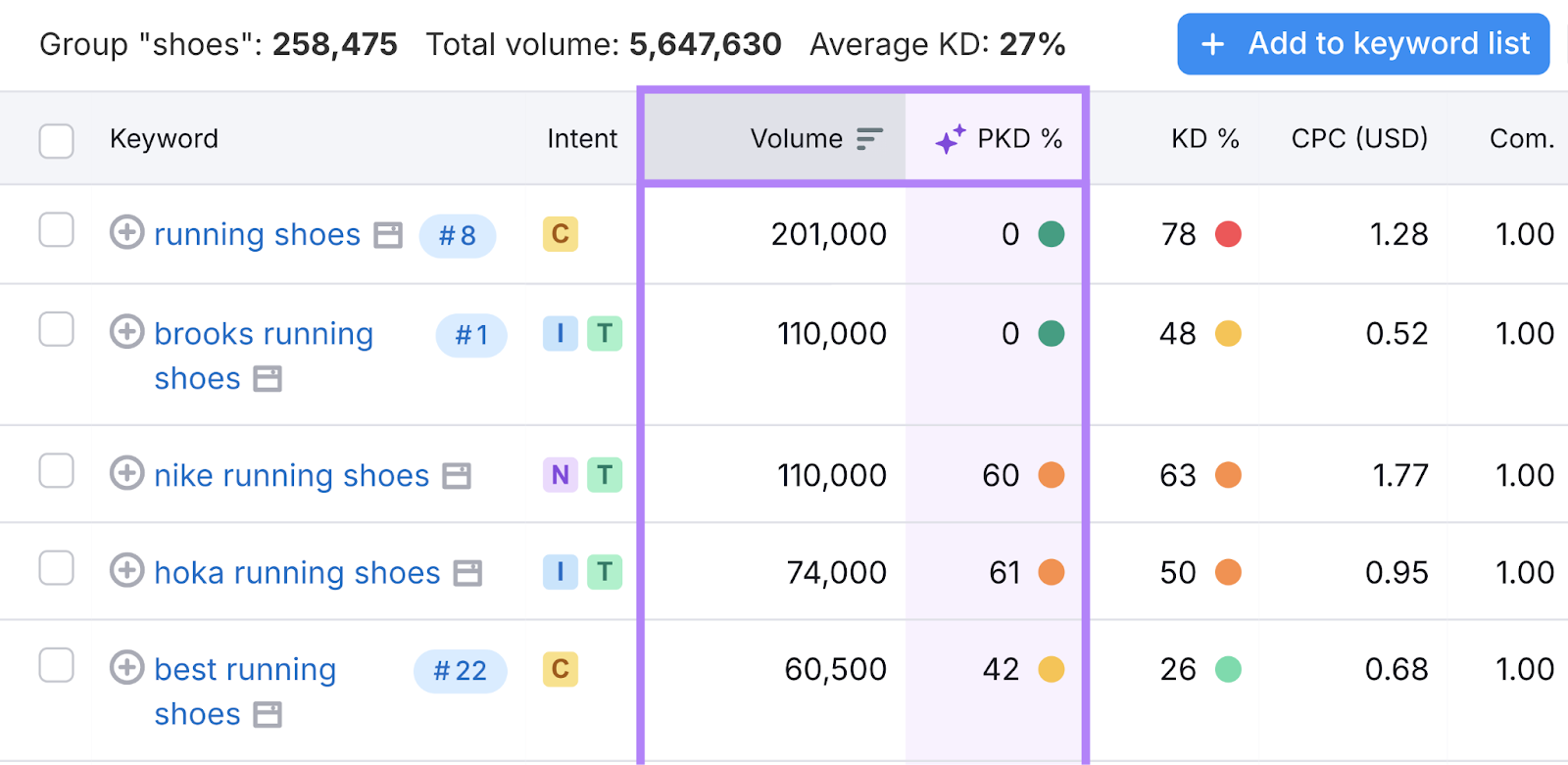
Task: Click the #22 position badge
Action: click(x=461, y=671)
